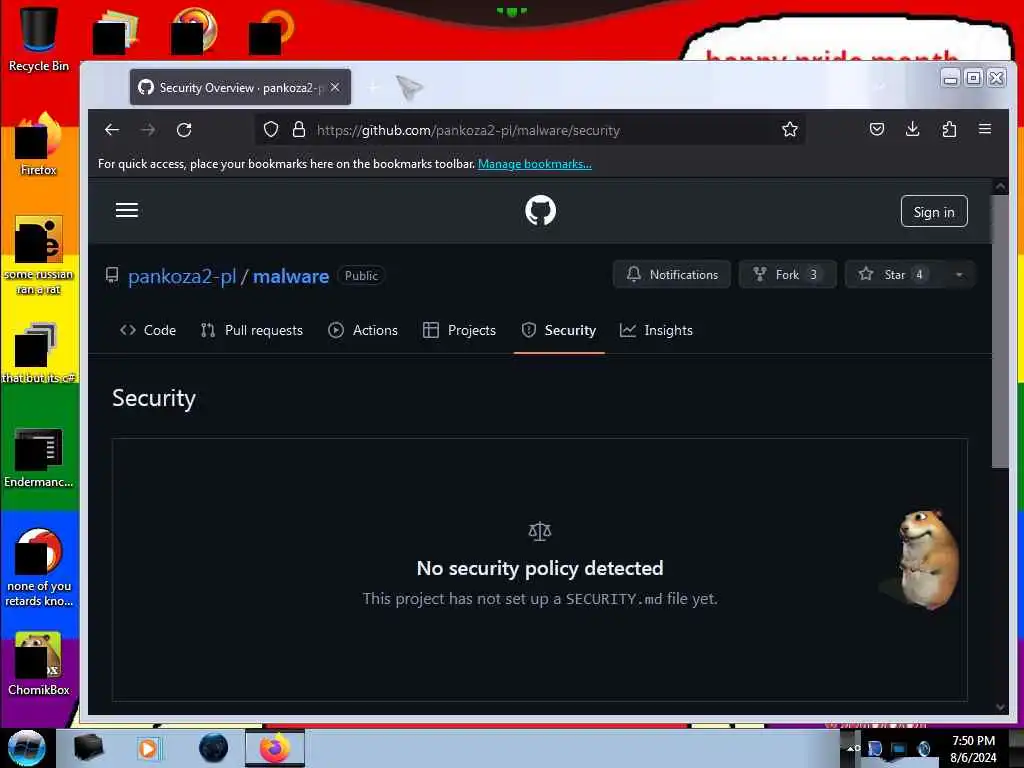Viewport: 1024px width, 768px height.
Task: Open the Windows Start orb
Action: point(26,748)
